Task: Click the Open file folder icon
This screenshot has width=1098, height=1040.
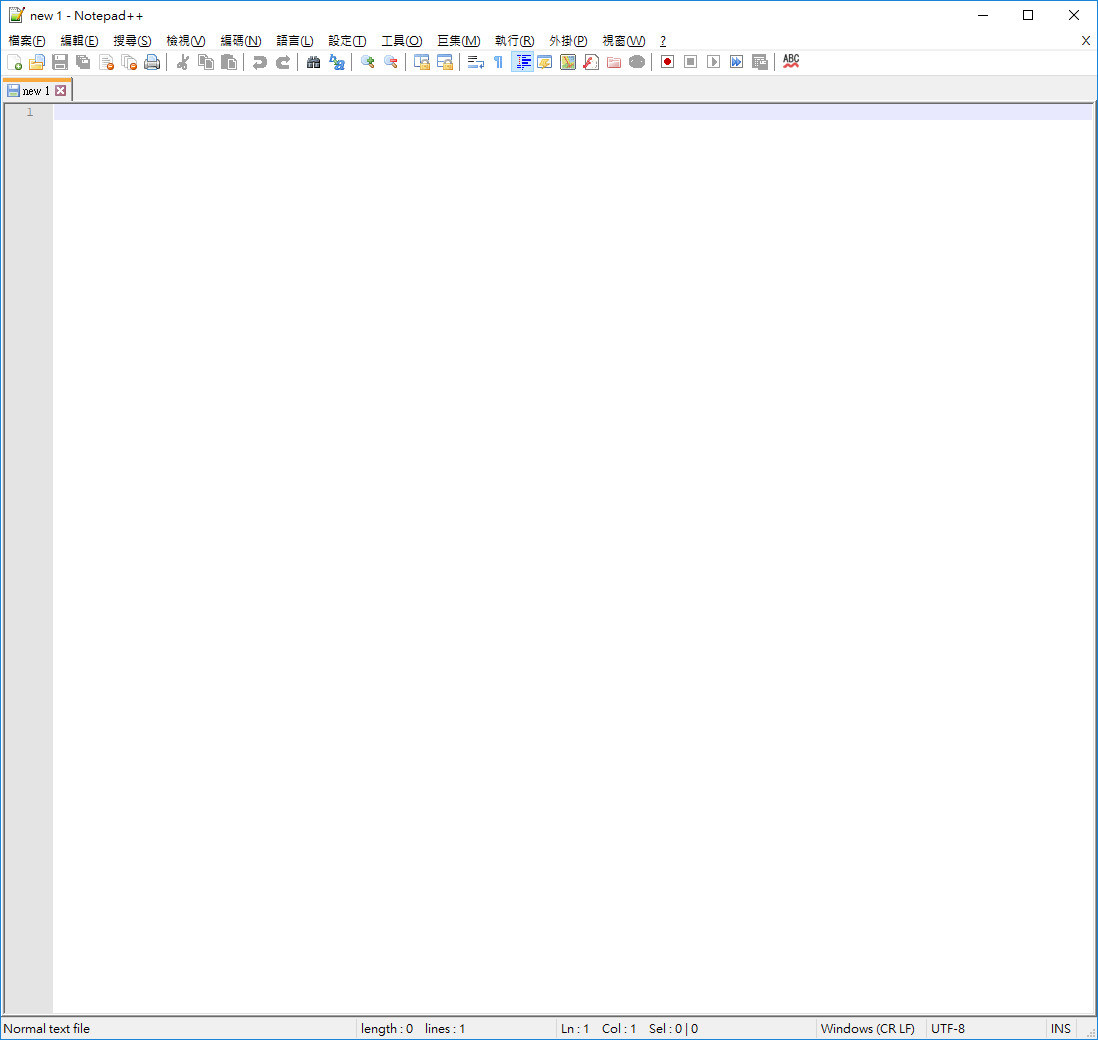Action: (37, 62)
